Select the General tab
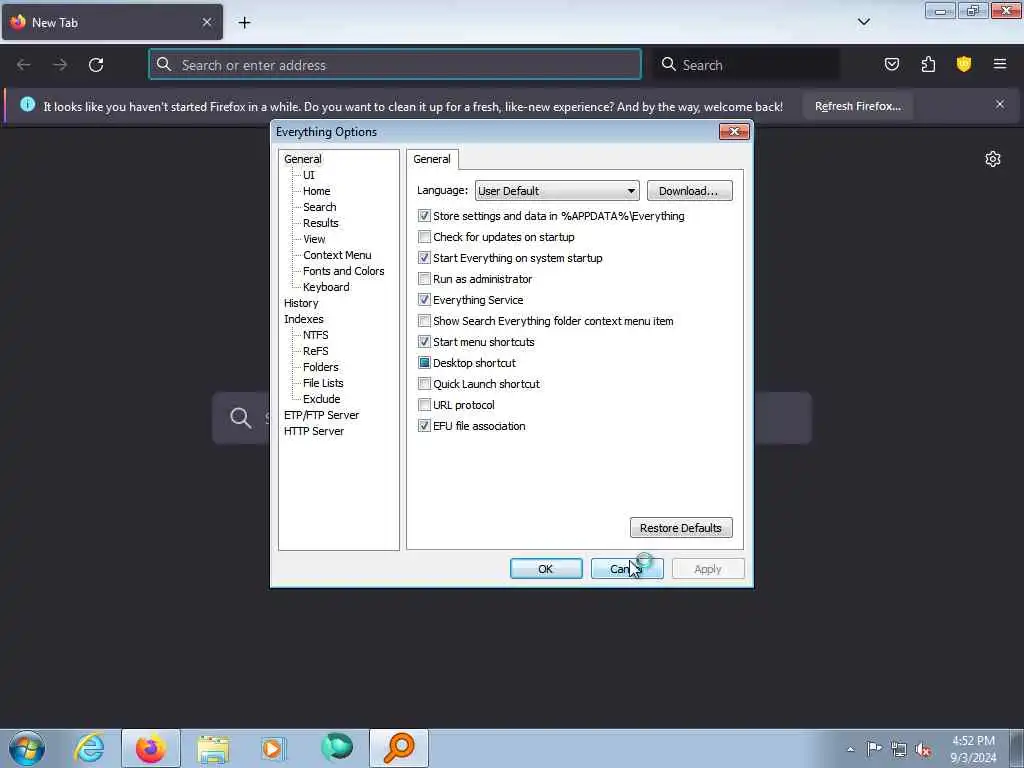 432,159
